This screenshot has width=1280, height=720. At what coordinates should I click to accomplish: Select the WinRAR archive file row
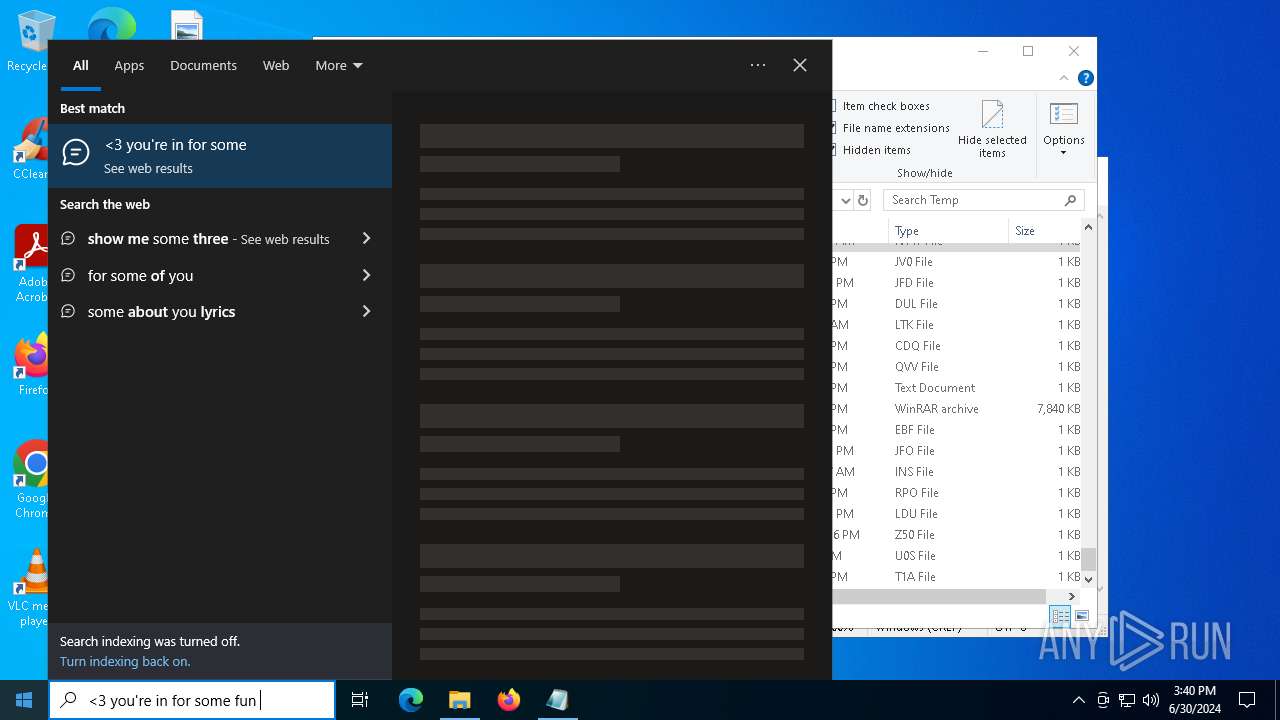tap(957, 409)
